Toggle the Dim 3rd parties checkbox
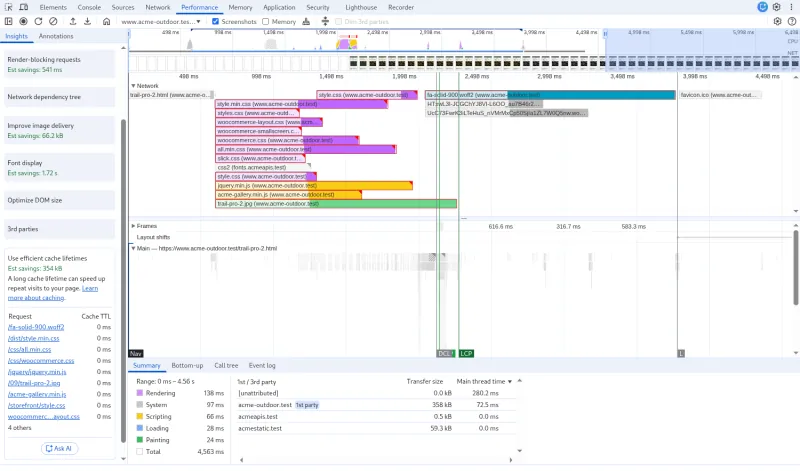 (x=338, y=21)
